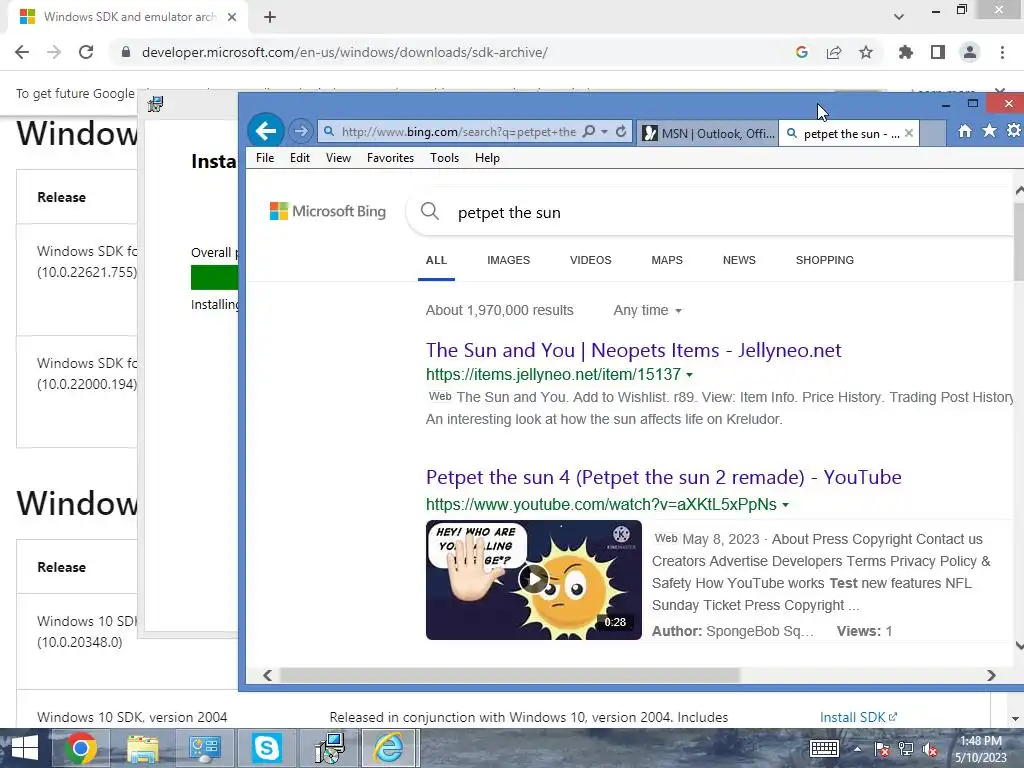
Task: Open the Windows Start button
Action: tap(25, 748)
